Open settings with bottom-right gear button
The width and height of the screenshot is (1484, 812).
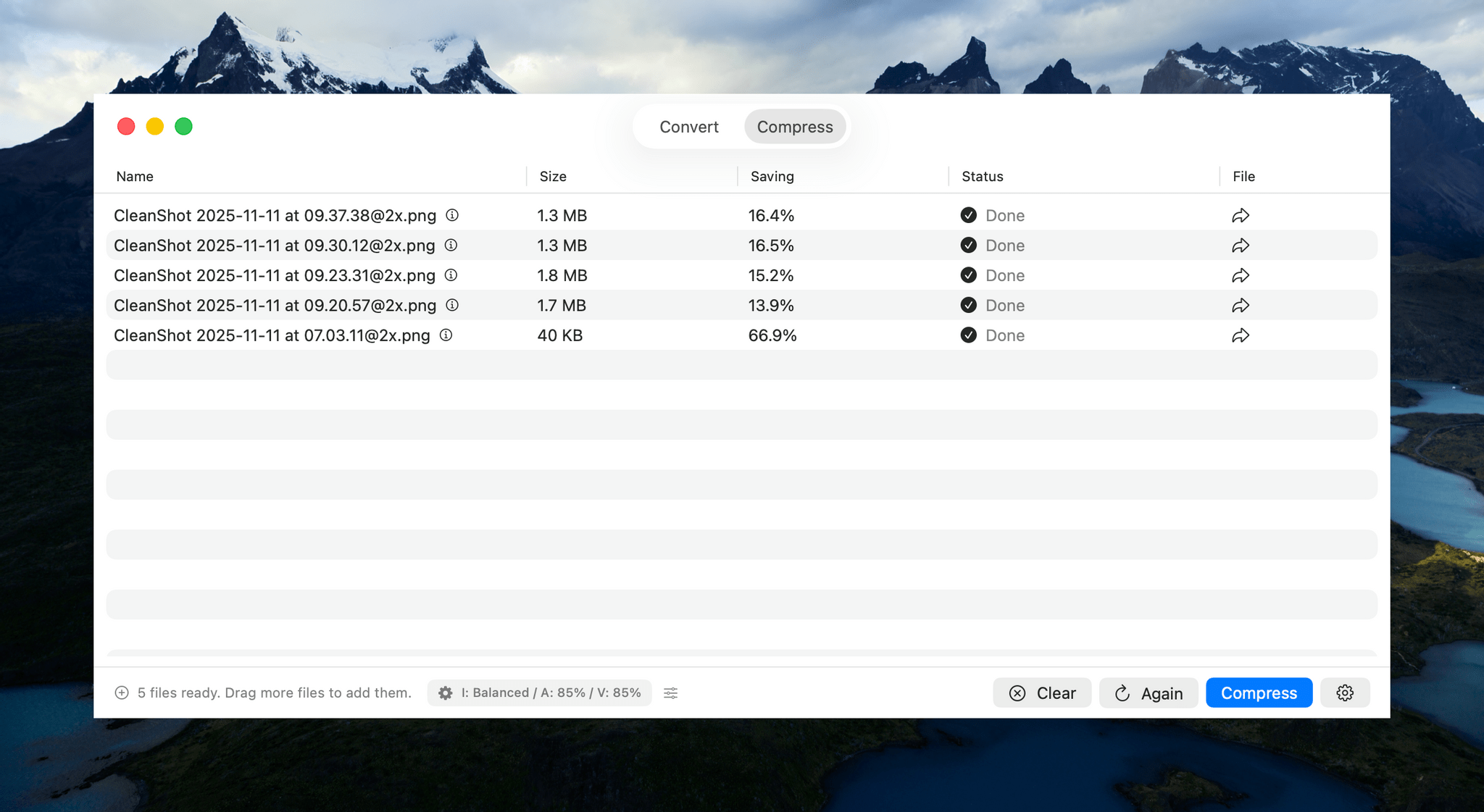click(1345, 692)
